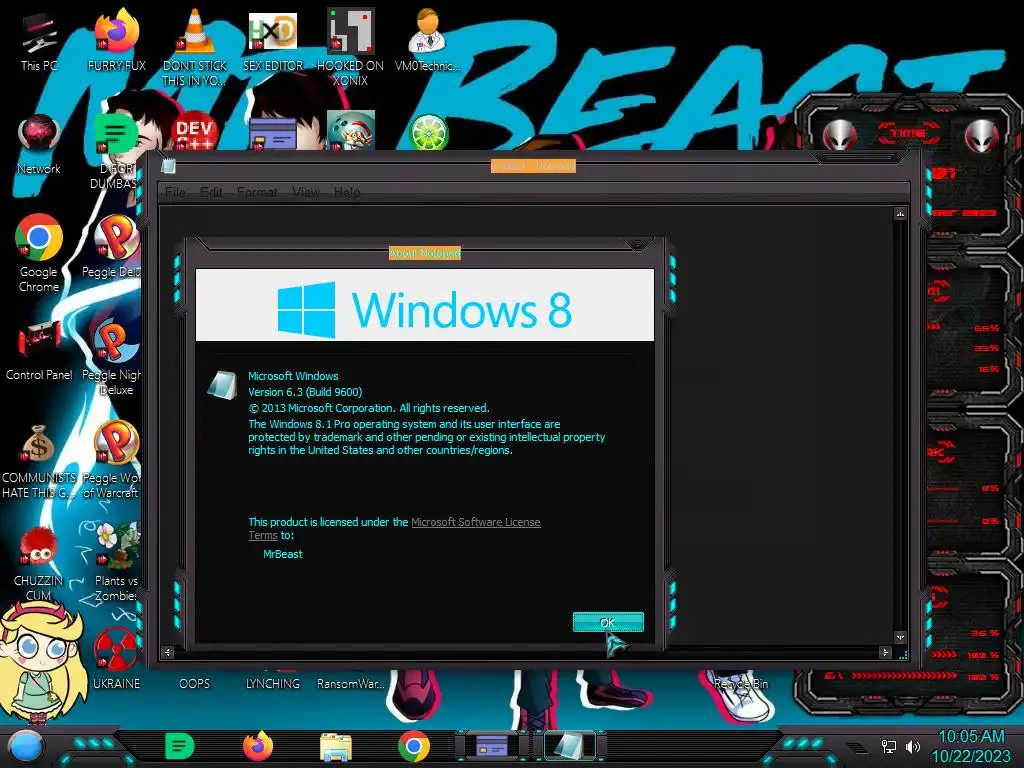Screen dimensions: 1024x768
Task: Open the Microsoft Software License Terms link
Action: pyautogui.click(x=394, y=528)
